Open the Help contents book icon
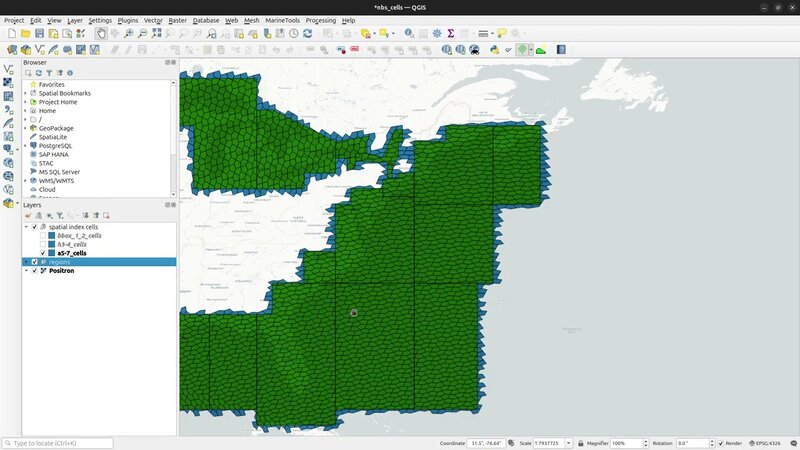This screenshot has width=800, height=450. pos(561,50)
